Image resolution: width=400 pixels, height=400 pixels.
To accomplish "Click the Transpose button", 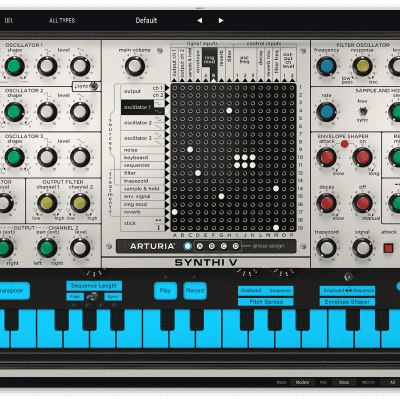I will 14,291.
